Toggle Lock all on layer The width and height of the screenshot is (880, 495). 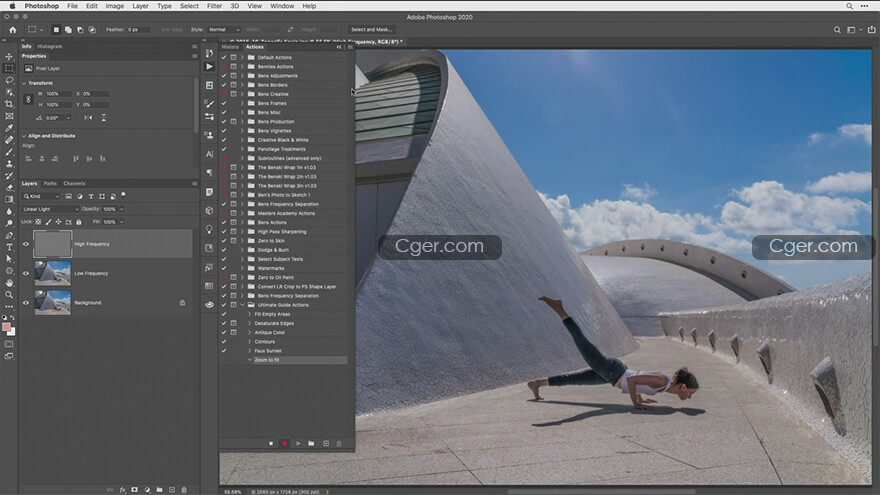(x=79, y=222)
